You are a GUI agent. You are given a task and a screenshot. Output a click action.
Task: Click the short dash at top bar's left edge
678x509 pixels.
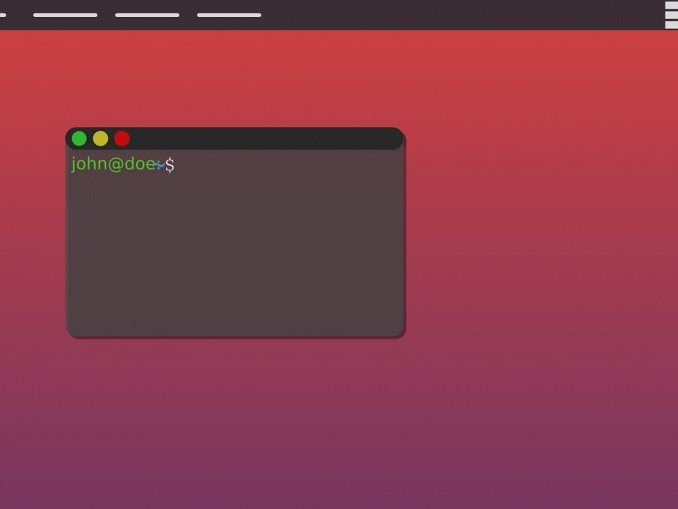tap(3, 15)
